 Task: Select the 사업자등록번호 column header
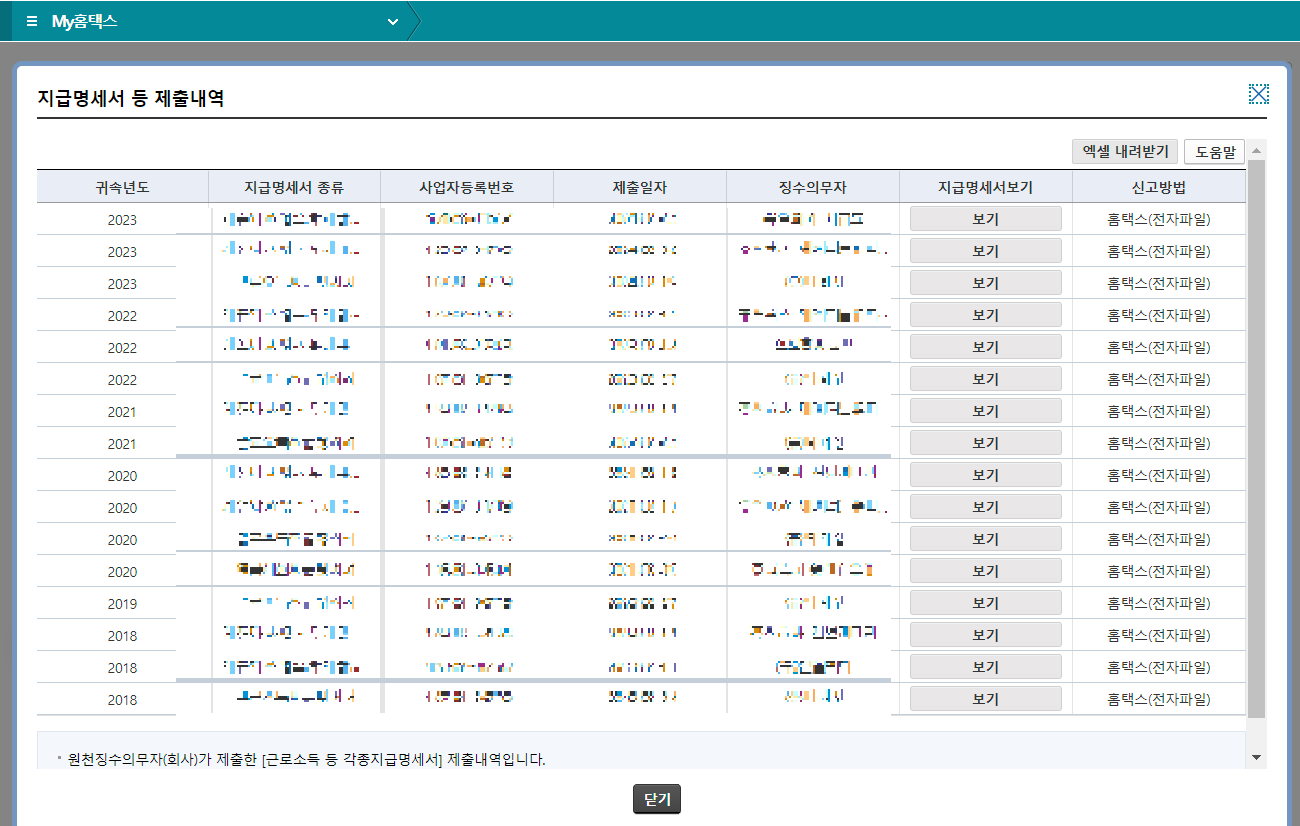coord(466,186)
